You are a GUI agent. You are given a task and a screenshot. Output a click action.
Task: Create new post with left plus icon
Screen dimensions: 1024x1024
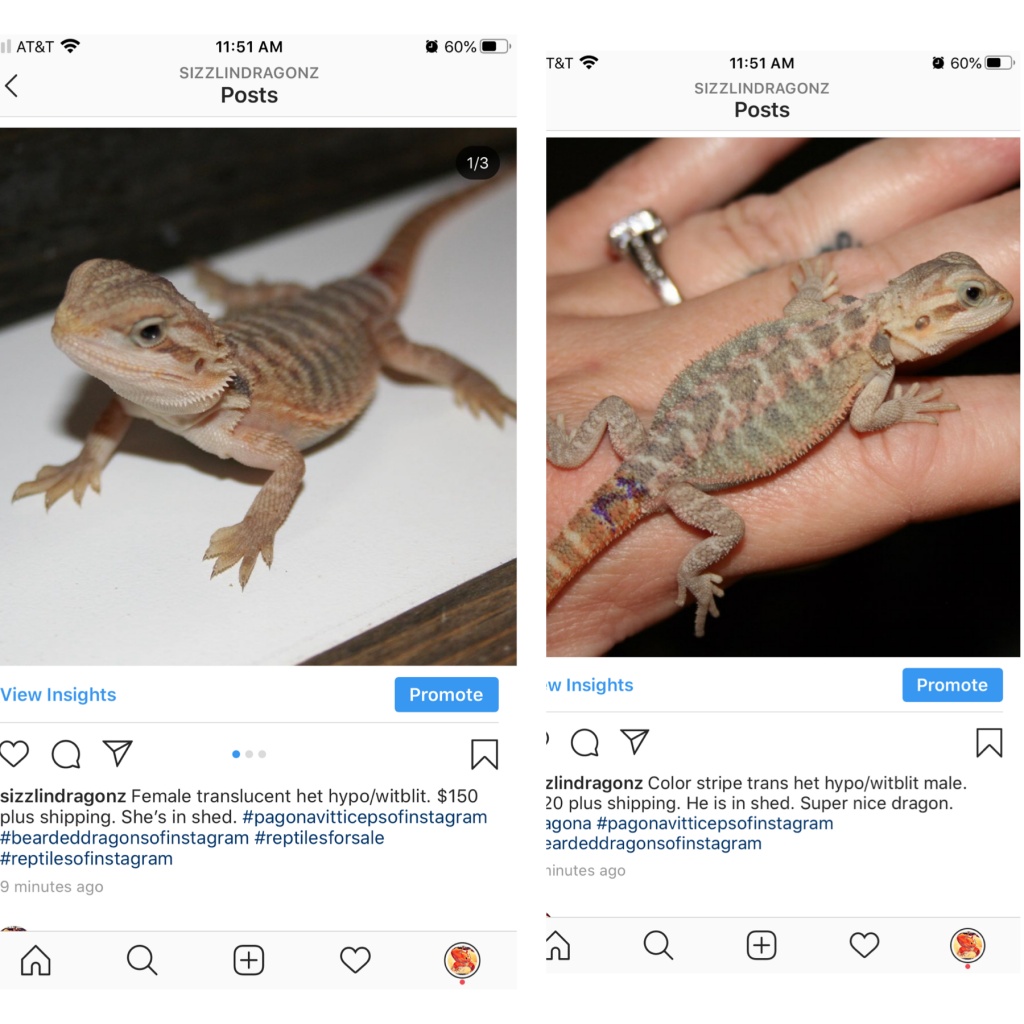(249, 960)
